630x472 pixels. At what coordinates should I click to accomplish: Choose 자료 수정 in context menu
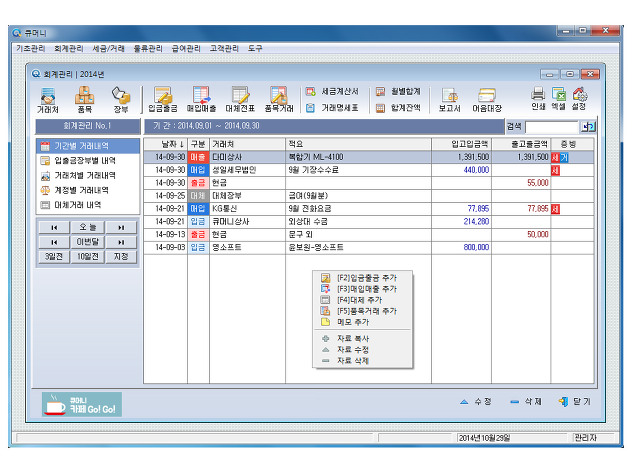tap(363, 349)
